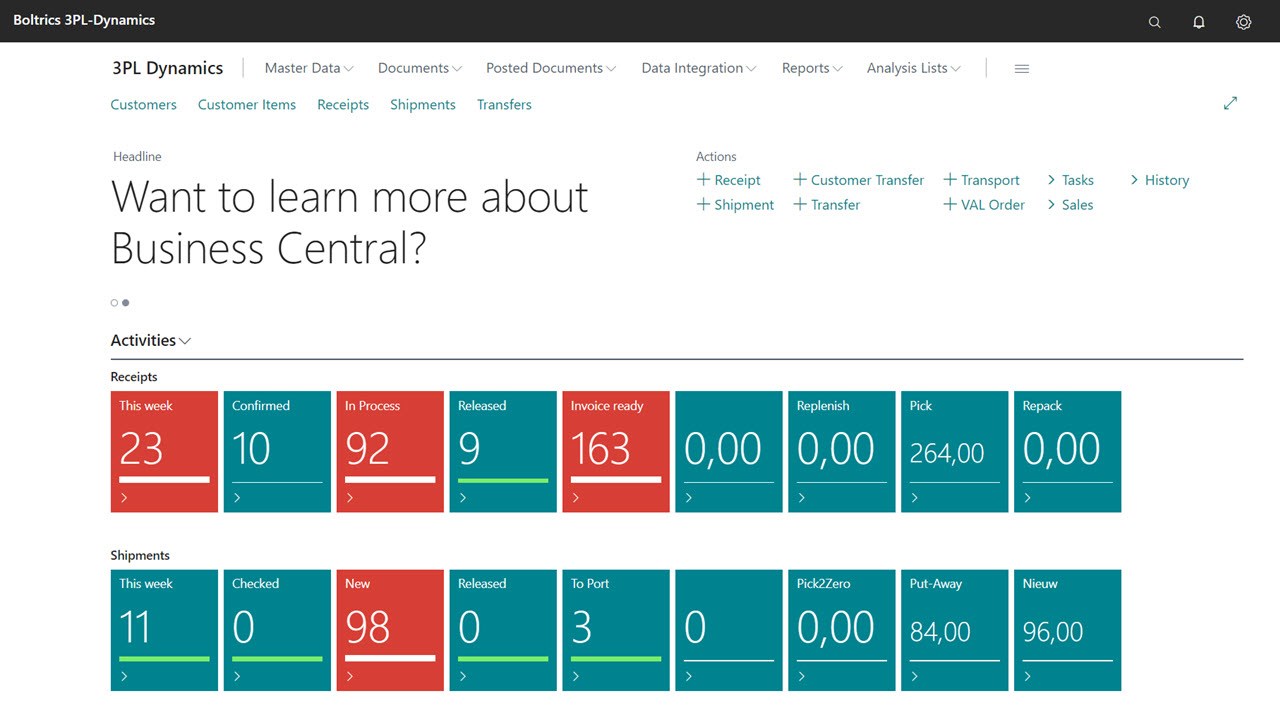1280x720 pixels.
Task: Open the Analysis Lists dropdown
Action: [914, 68]
